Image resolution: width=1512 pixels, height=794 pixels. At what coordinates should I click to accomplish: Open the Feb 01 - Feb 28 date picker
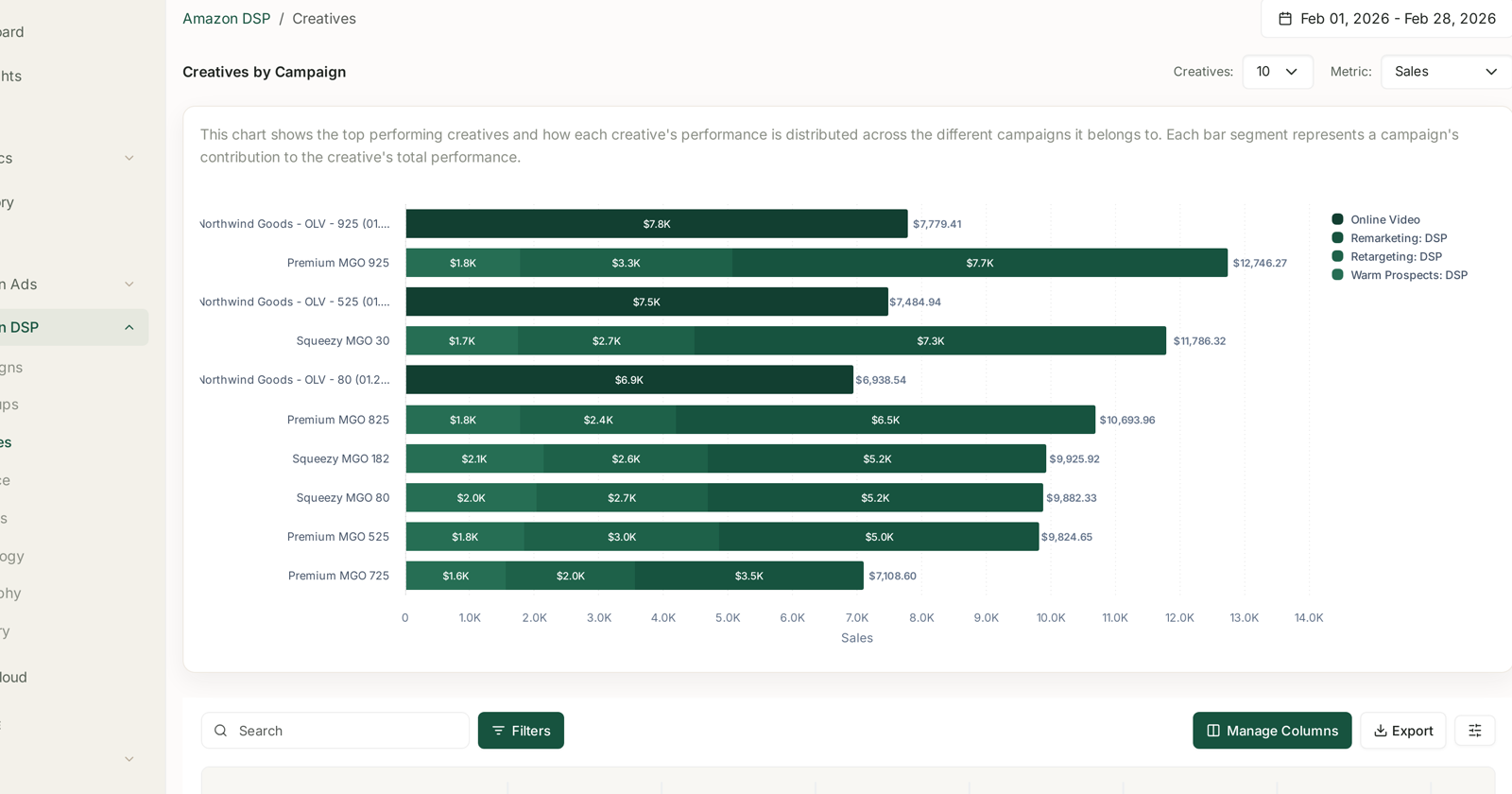[x=1387, y=19]
